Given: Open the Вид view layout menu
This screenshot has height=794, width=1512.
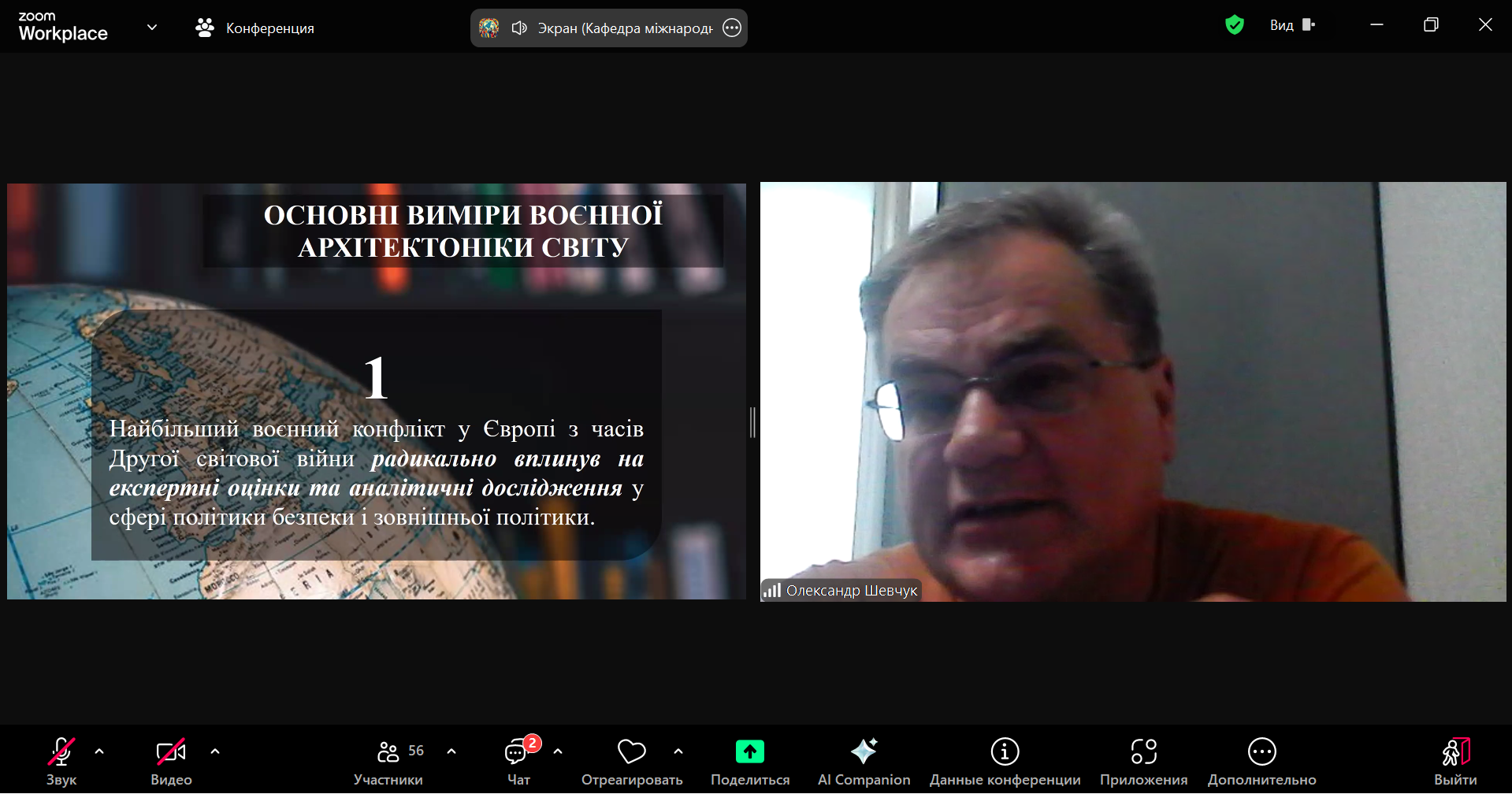Looking at the screenshot, I should tap(1292, 25).
